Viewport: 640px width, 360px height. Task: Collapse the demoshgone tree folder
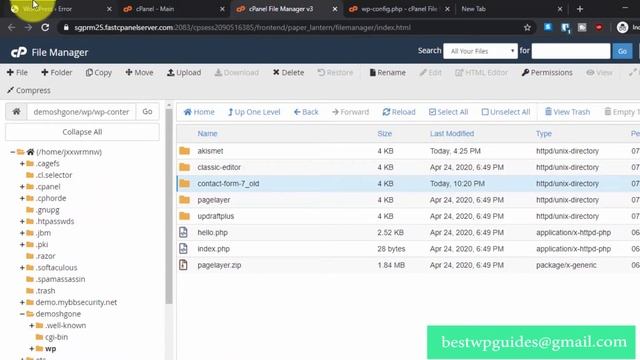pyautogui.click(x=22, y=314)
